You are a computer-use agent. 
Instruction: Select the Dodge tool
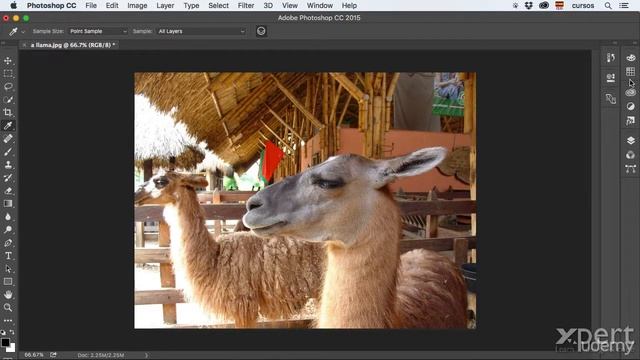coord(8,230)
